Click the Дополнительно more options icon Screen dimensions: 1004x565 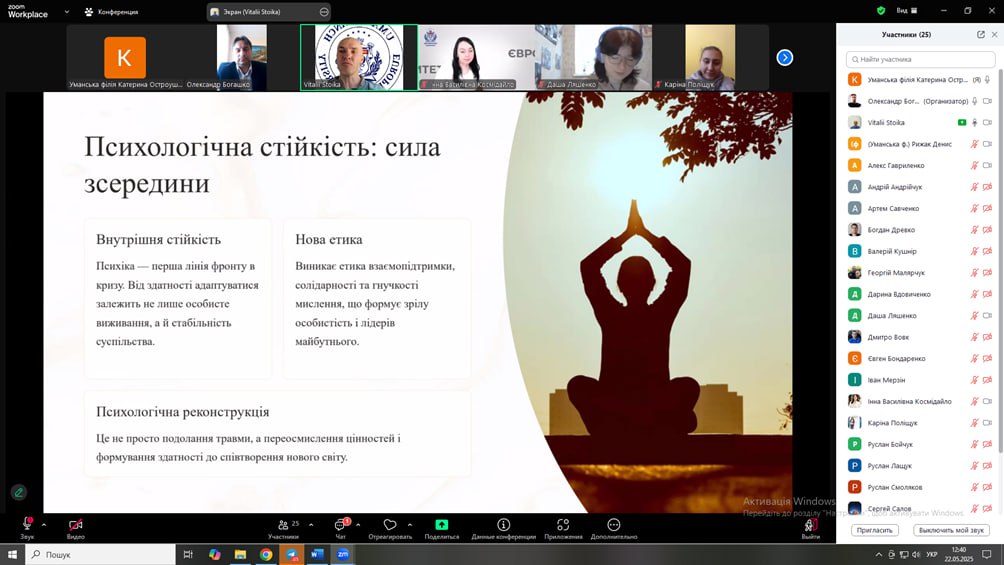(613, 525)
